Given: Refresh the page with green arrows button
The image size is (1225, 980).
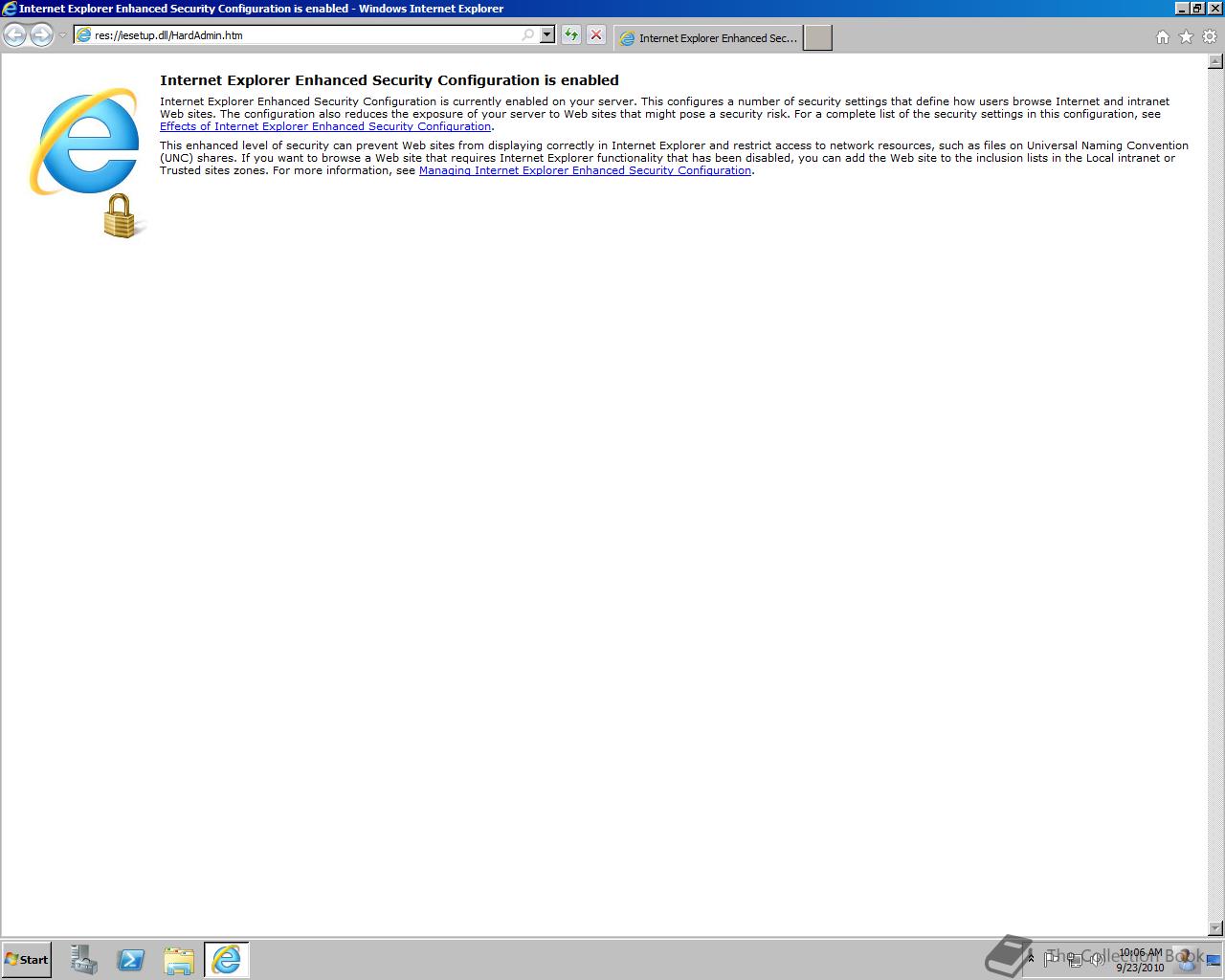Looking at the screenshot, I should point(571,35).
